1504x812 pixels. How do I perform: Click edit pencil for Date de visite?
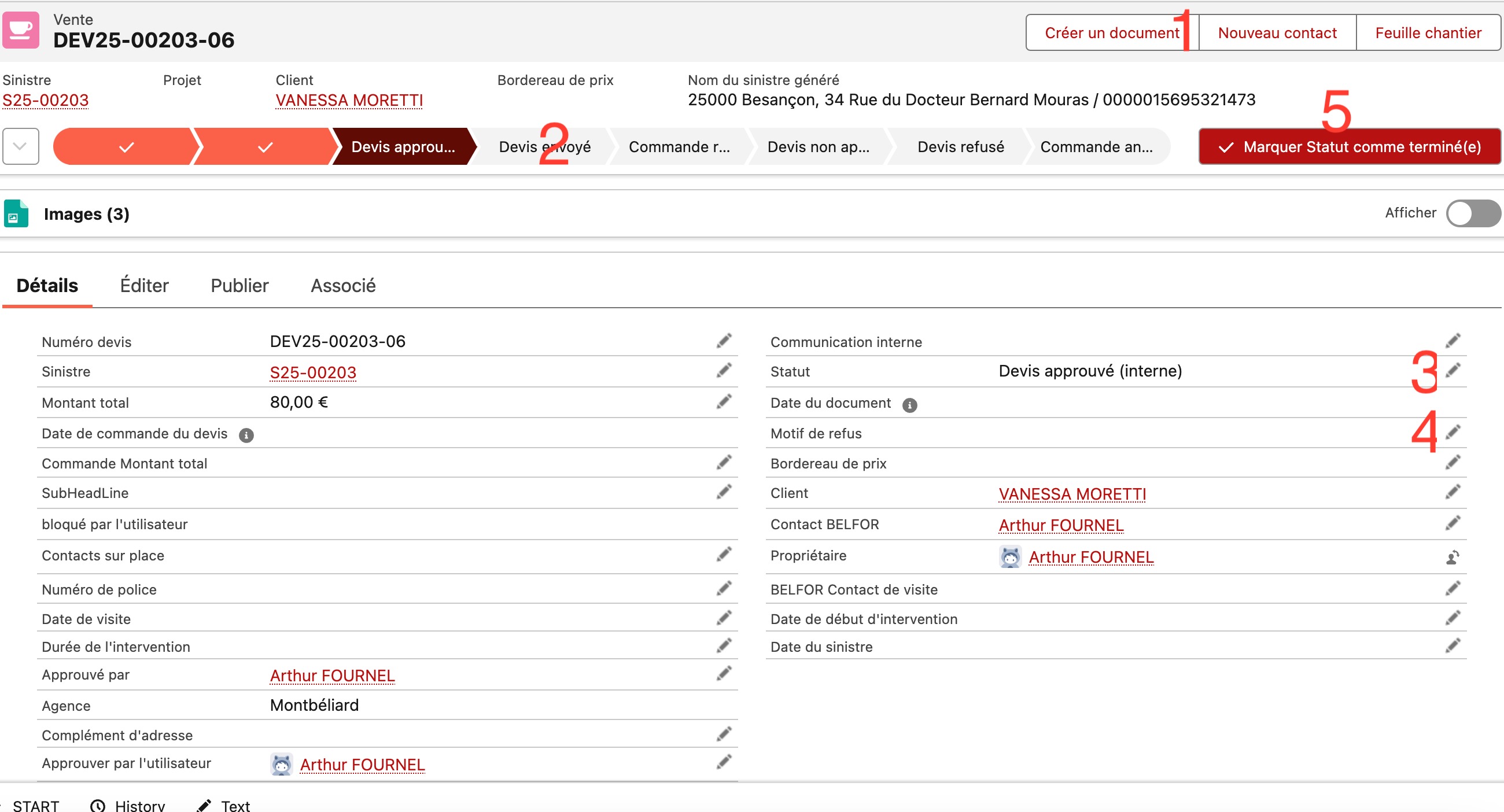coord(724,618)
